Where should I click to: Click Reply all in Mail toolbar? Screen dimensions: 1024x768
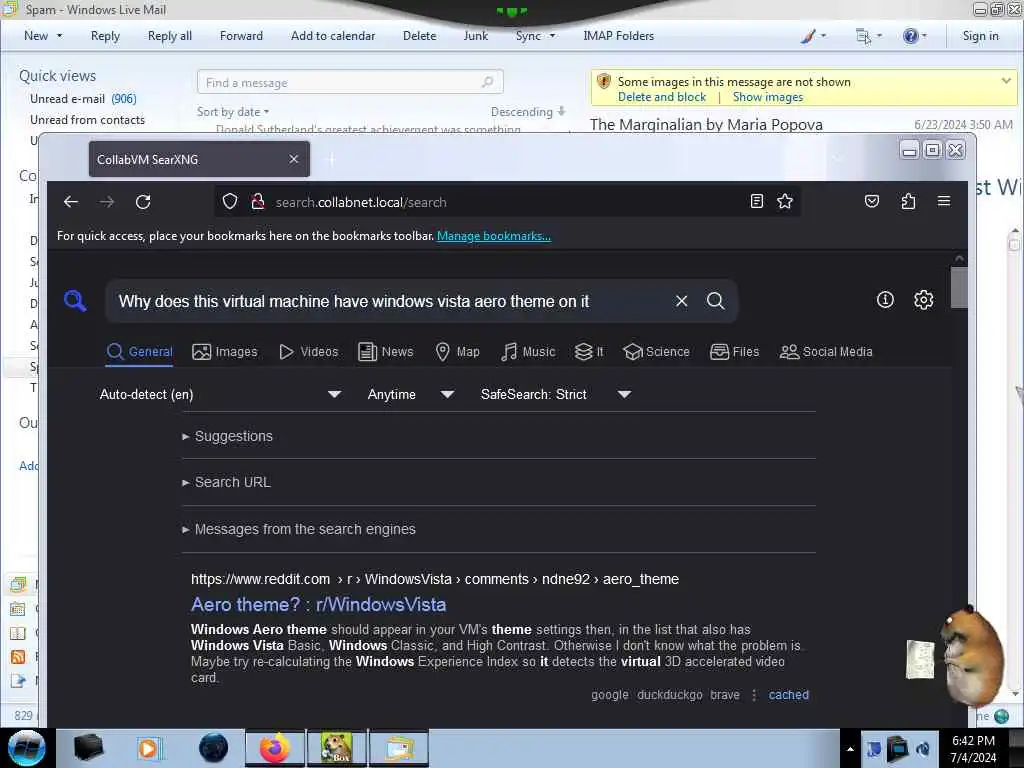pyautogui.click(x=170, y=36)
